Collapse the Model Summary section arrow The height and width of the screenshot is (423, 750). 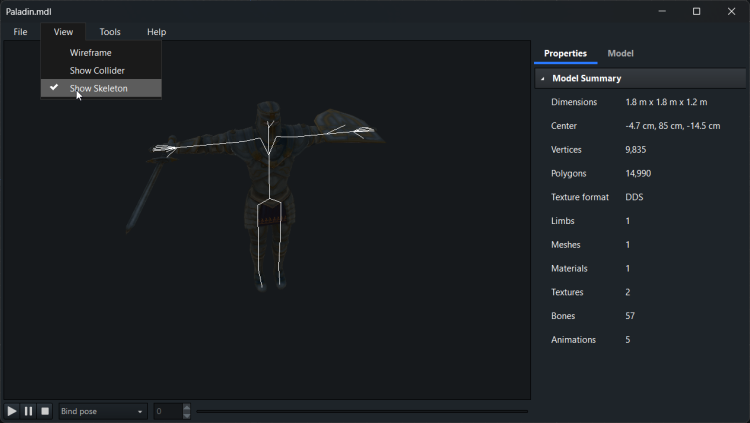(543, 78)
